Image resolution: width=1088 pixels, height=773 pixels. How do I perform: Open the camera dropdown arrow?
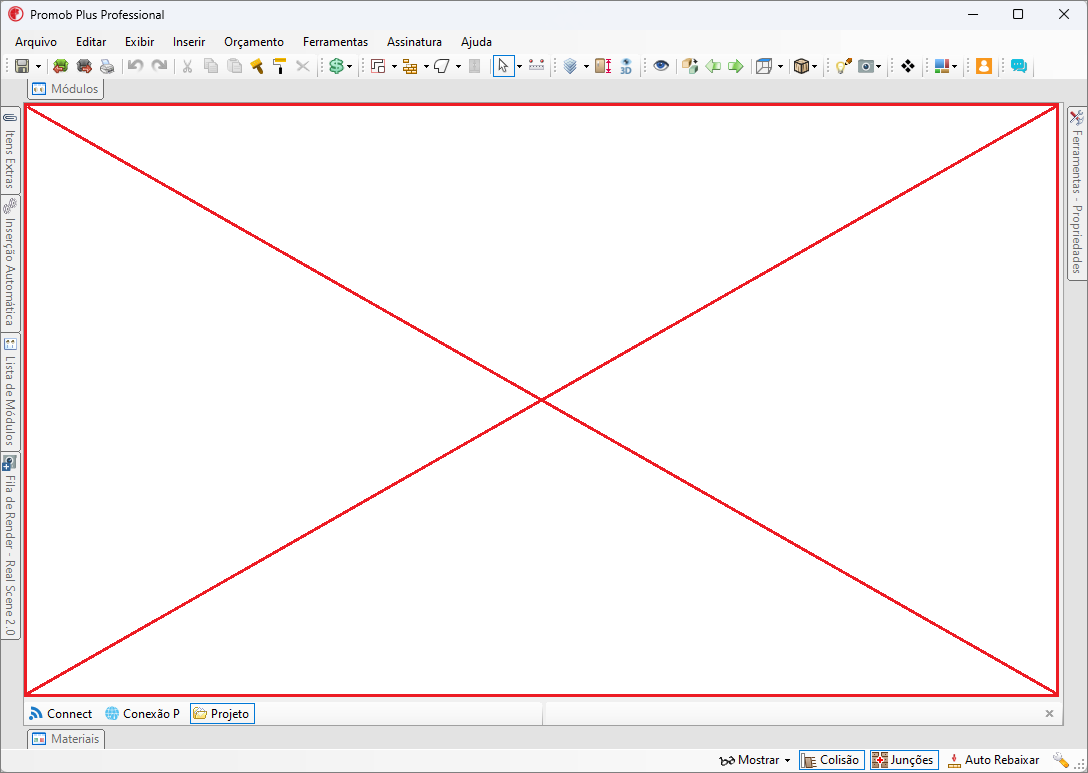pyautogui.click(x=878, y=67)
